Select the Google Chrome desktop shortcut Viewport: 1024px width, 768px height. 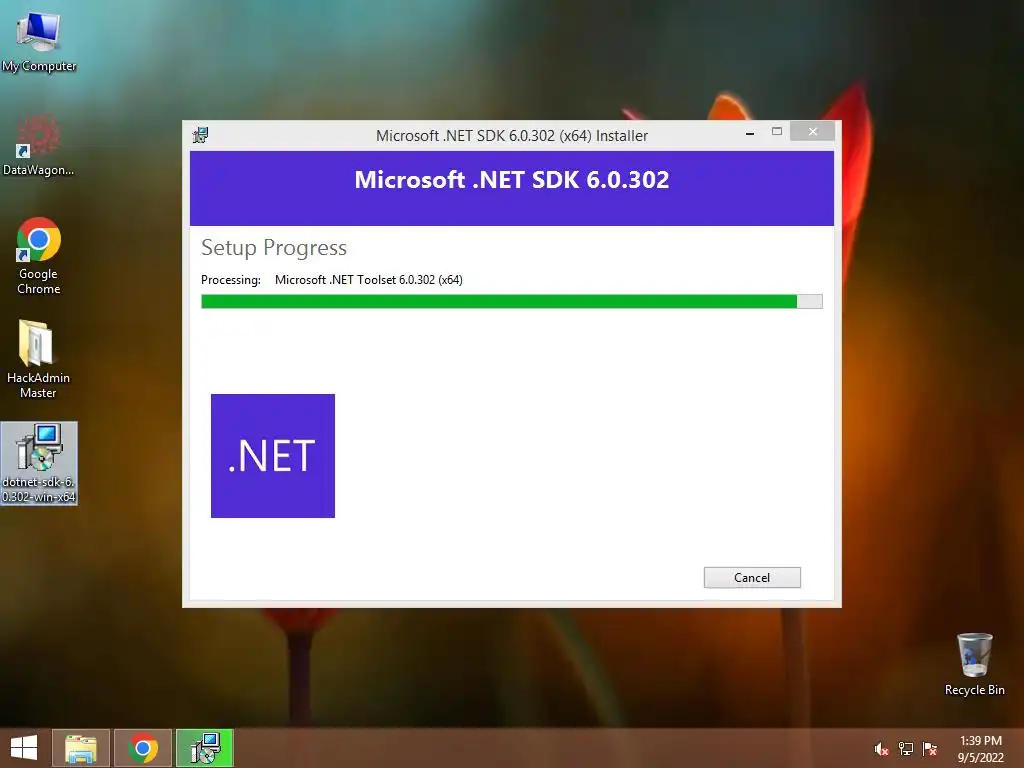[39, 256]
